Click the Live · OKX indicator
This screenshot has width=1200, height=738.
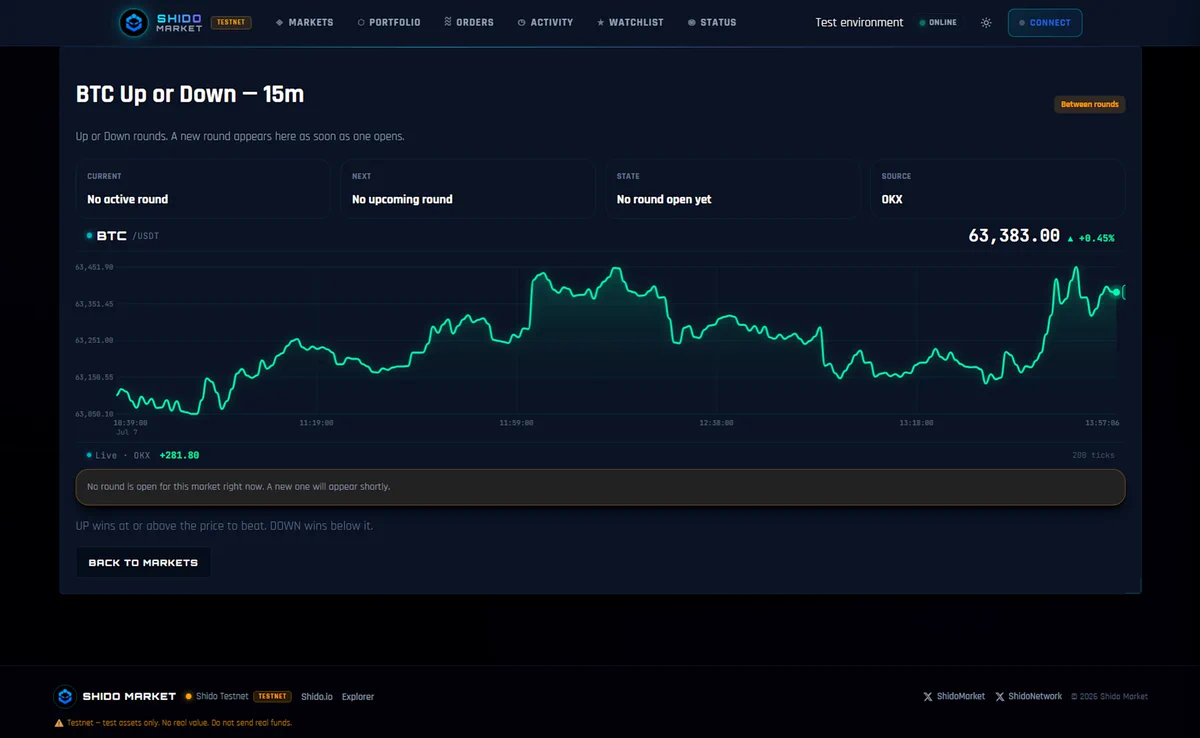click(118, 455)
